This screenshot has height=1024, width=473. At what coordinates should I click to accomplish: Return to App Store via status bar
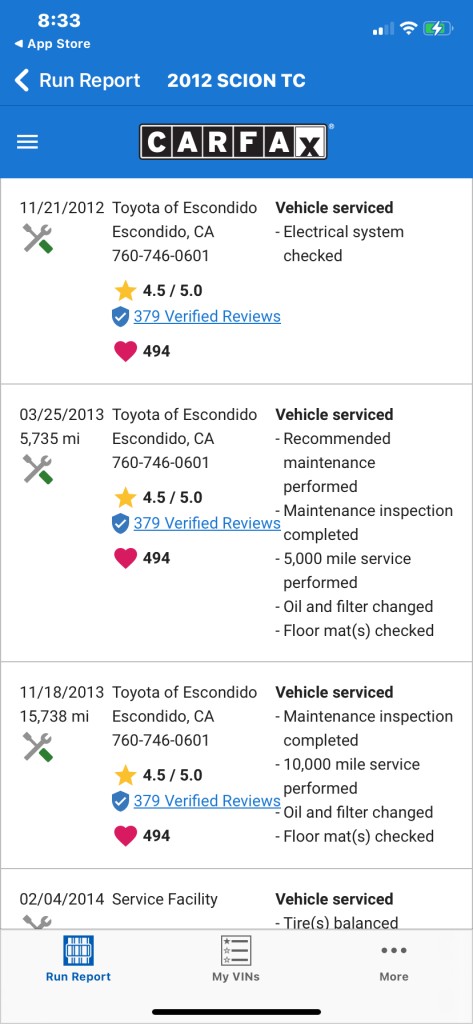pos(52,44)
